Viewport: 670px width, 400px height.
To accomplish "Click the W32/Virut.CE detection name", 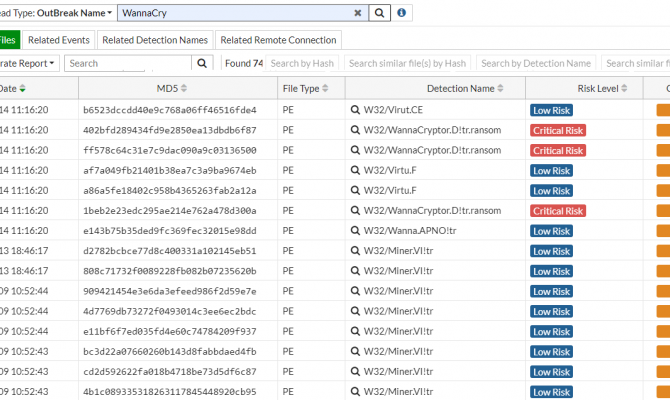I will (393, 110).
